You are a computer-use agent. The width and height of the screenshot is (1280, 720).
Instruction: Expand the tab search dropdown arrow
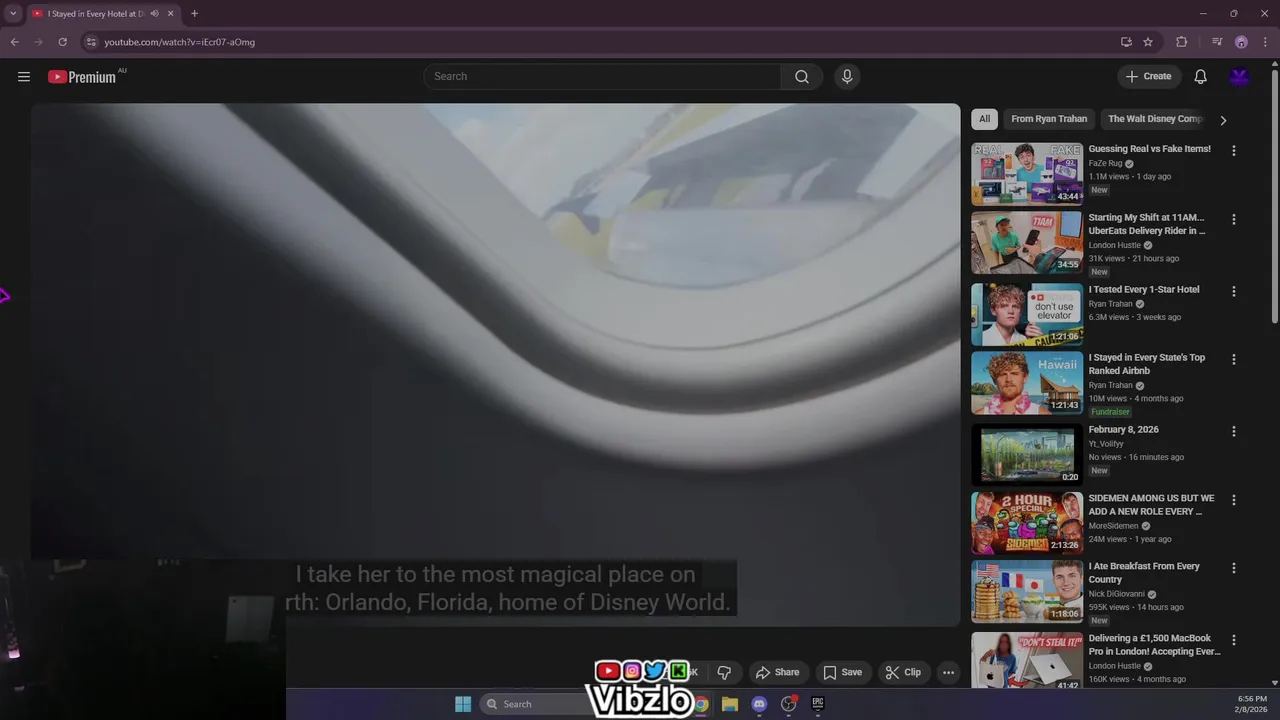[13, 14]
